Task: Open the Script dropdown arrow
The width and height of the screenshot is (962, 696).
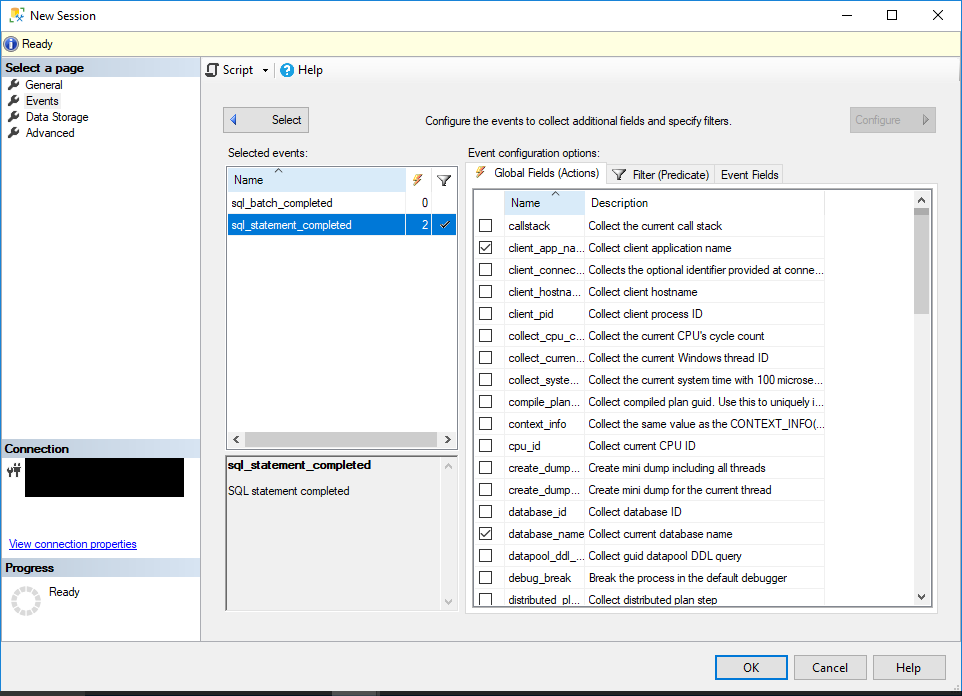Action: [266, 70]
